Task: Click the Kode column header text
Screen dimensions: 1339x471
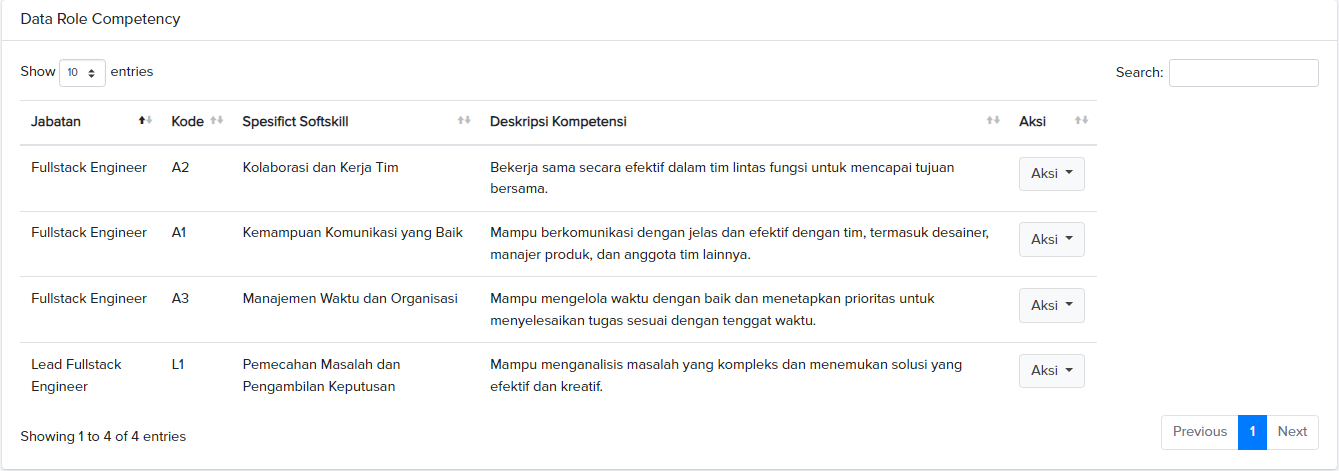Action: pos(187,122)
